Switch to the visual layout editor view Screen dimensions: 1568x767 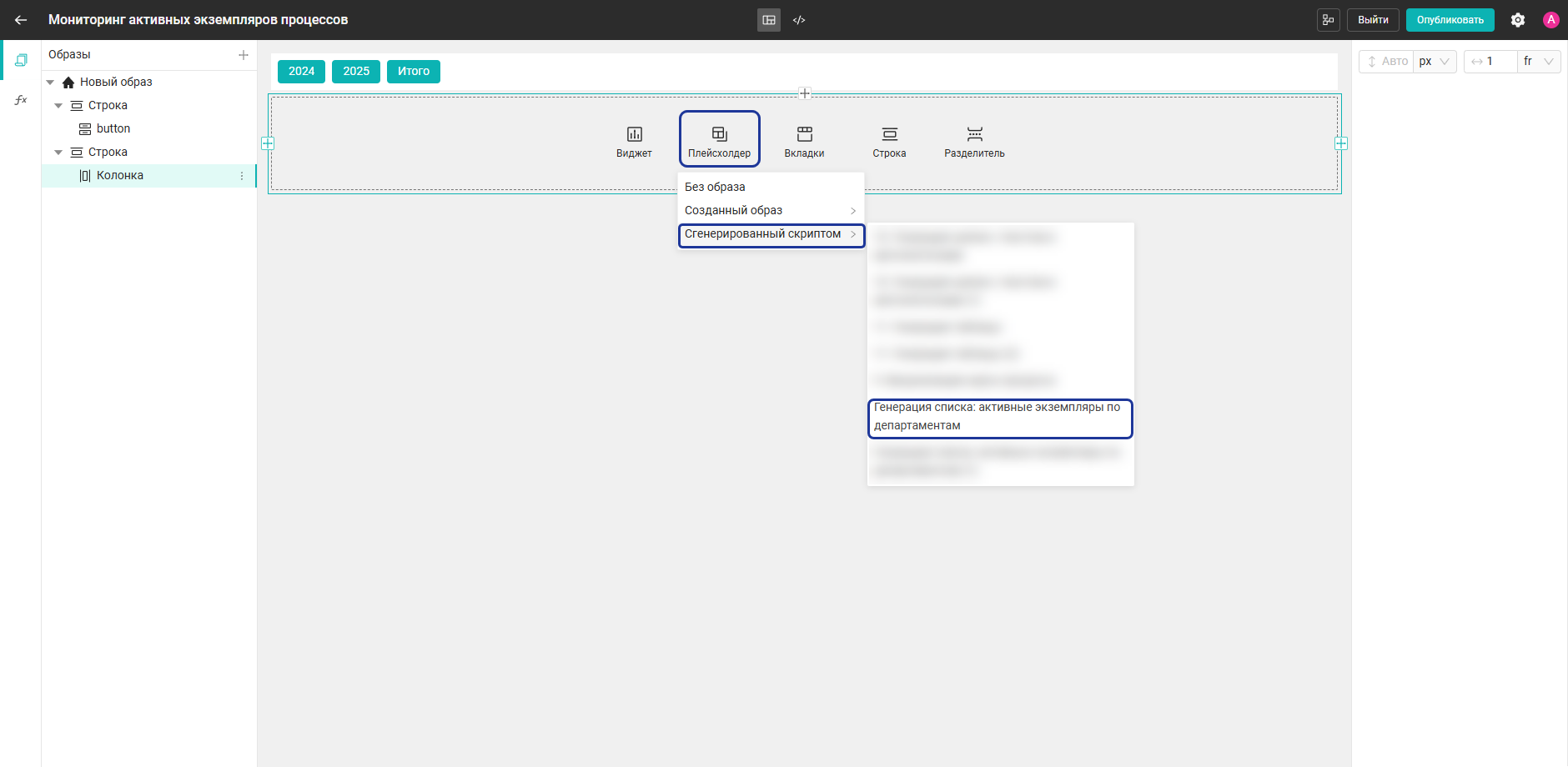pos(769,20)
